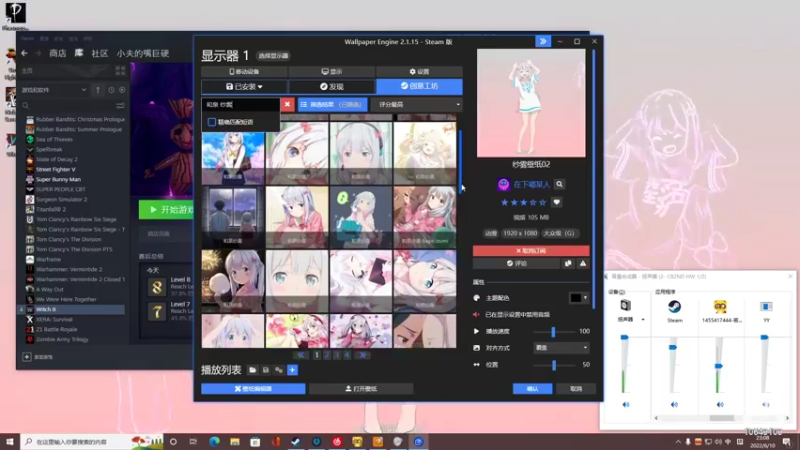Screen dimensions: 800x450
Task: Click the Windows taskbar search box
Action: point(92,442)
